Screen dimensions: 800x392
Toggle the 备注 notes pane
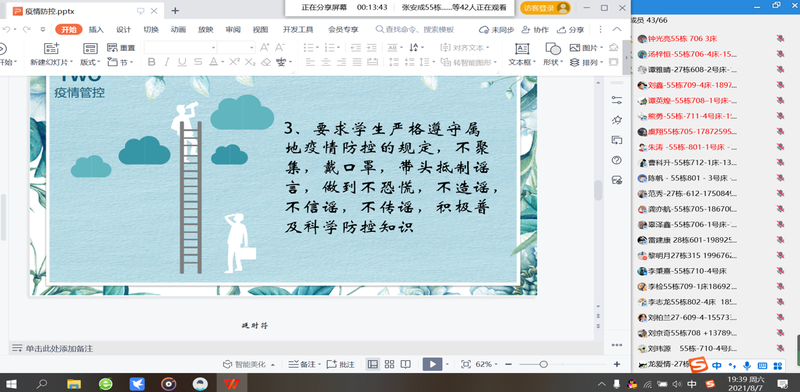coord(304,364)
